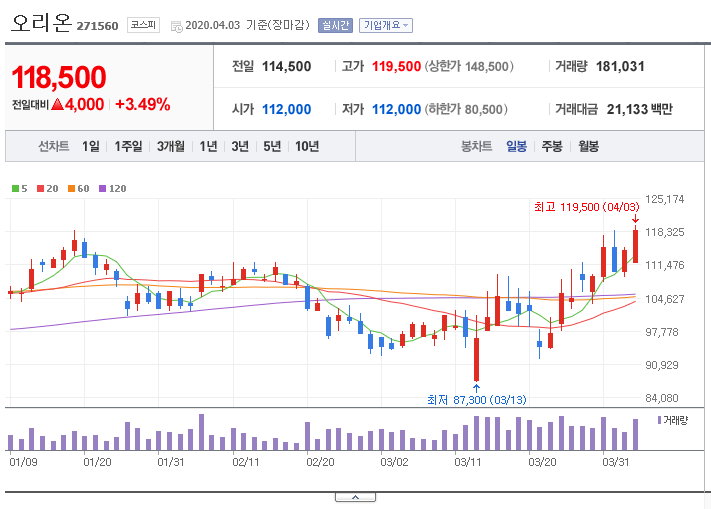The width and height of the screenshot is (711, 509).
Task: Click the red up-triangle next to 4,000
Action: coord(57,105)
